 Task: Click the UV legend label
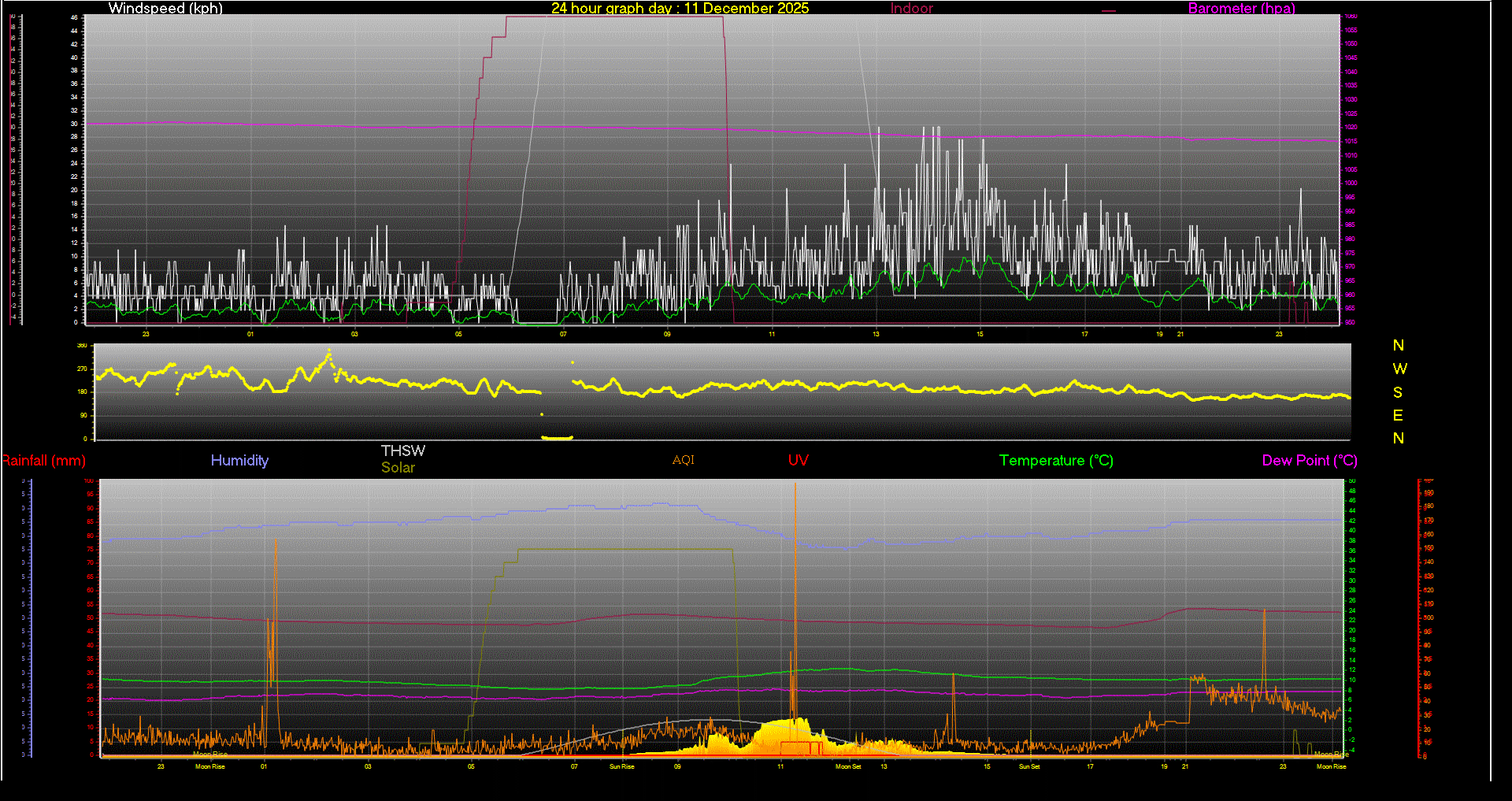point(798,461)
